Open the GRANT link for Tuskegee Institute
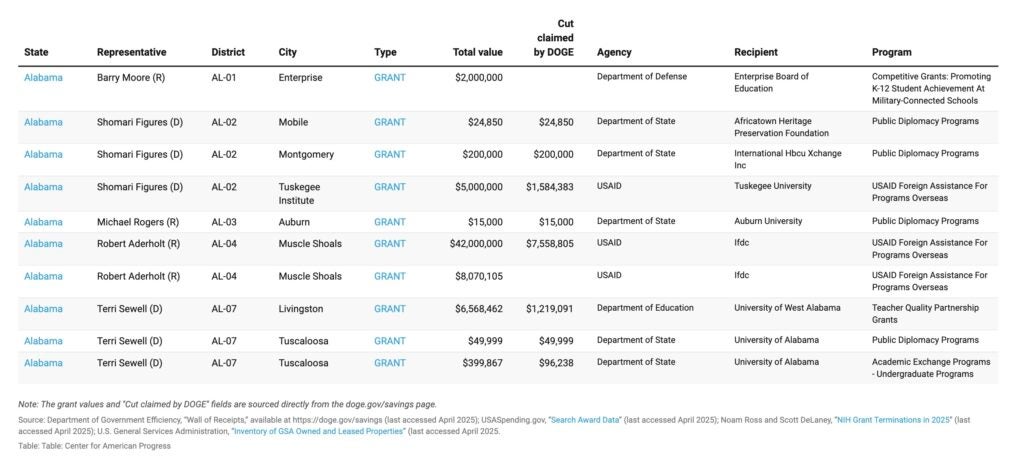The image size is (1024, 464). [x=390, y=187]
